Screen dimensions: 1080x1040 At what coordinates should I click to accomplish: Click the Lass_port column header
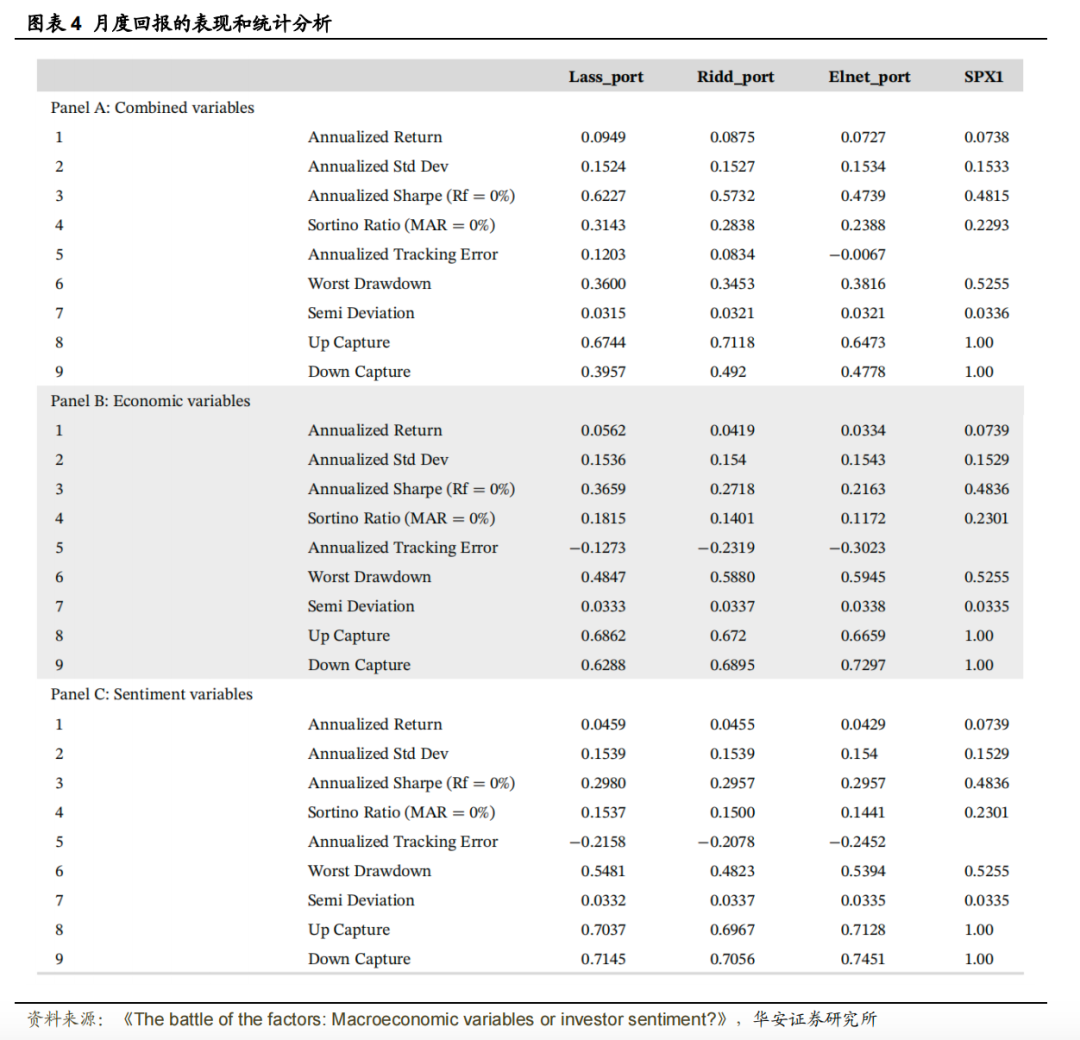click(605, 77)
